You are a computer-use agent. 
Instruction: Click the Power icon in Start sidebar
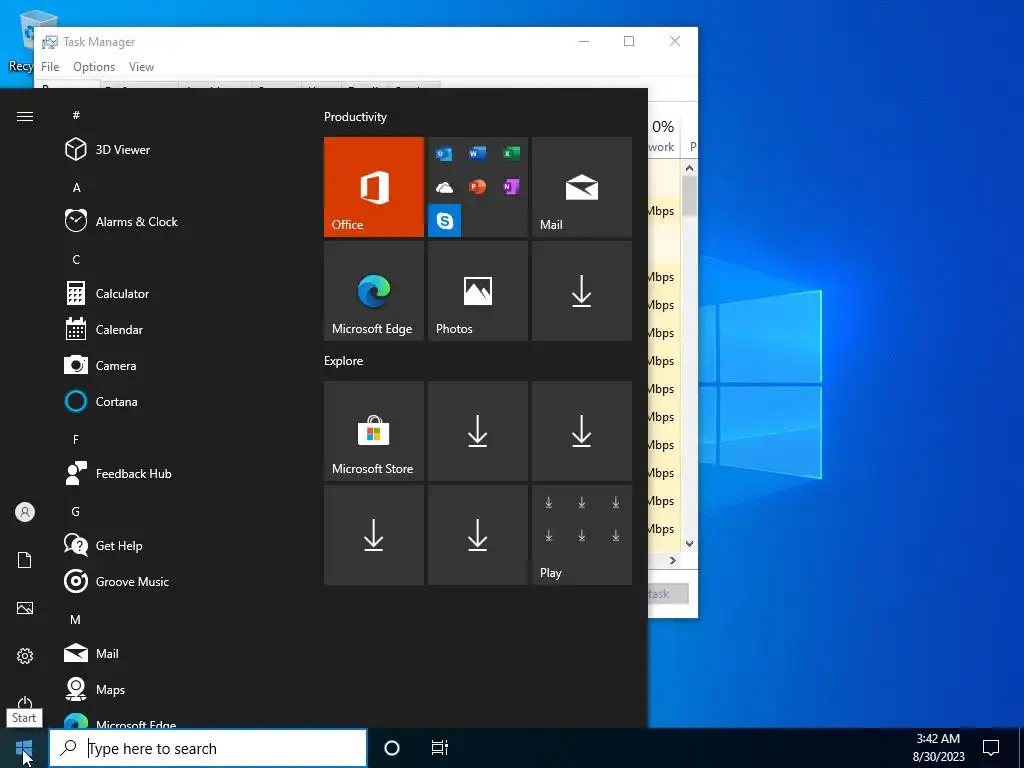coord(25,702)
